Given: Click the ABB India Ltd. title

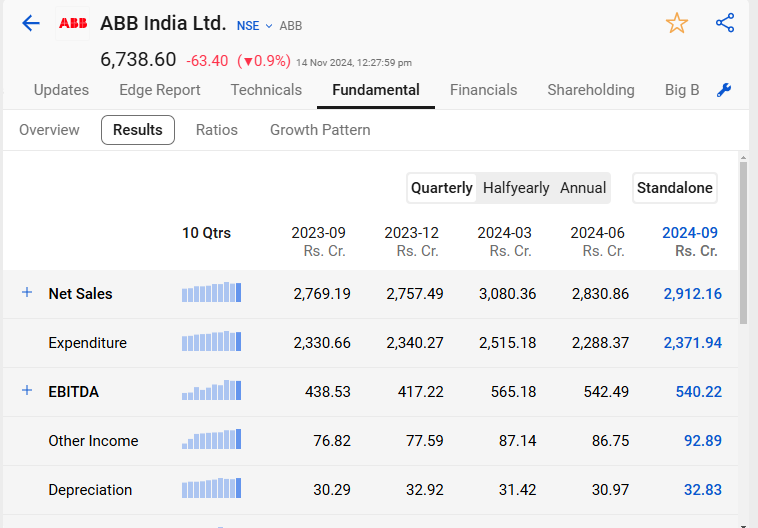Looking at the screenshot, I should (163, 23).
